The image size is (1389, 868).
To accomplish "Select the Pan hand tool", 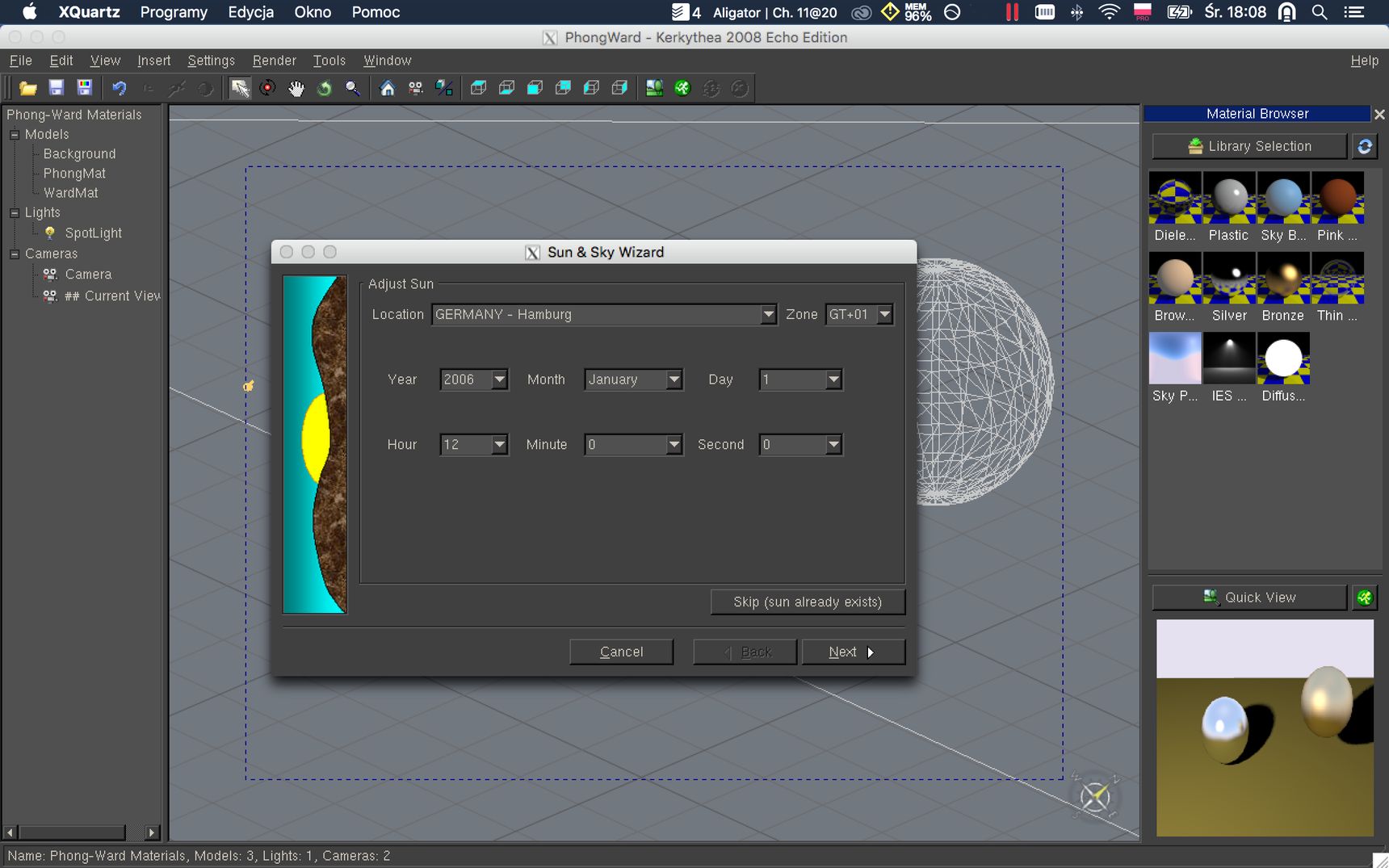I will (296, 88).
